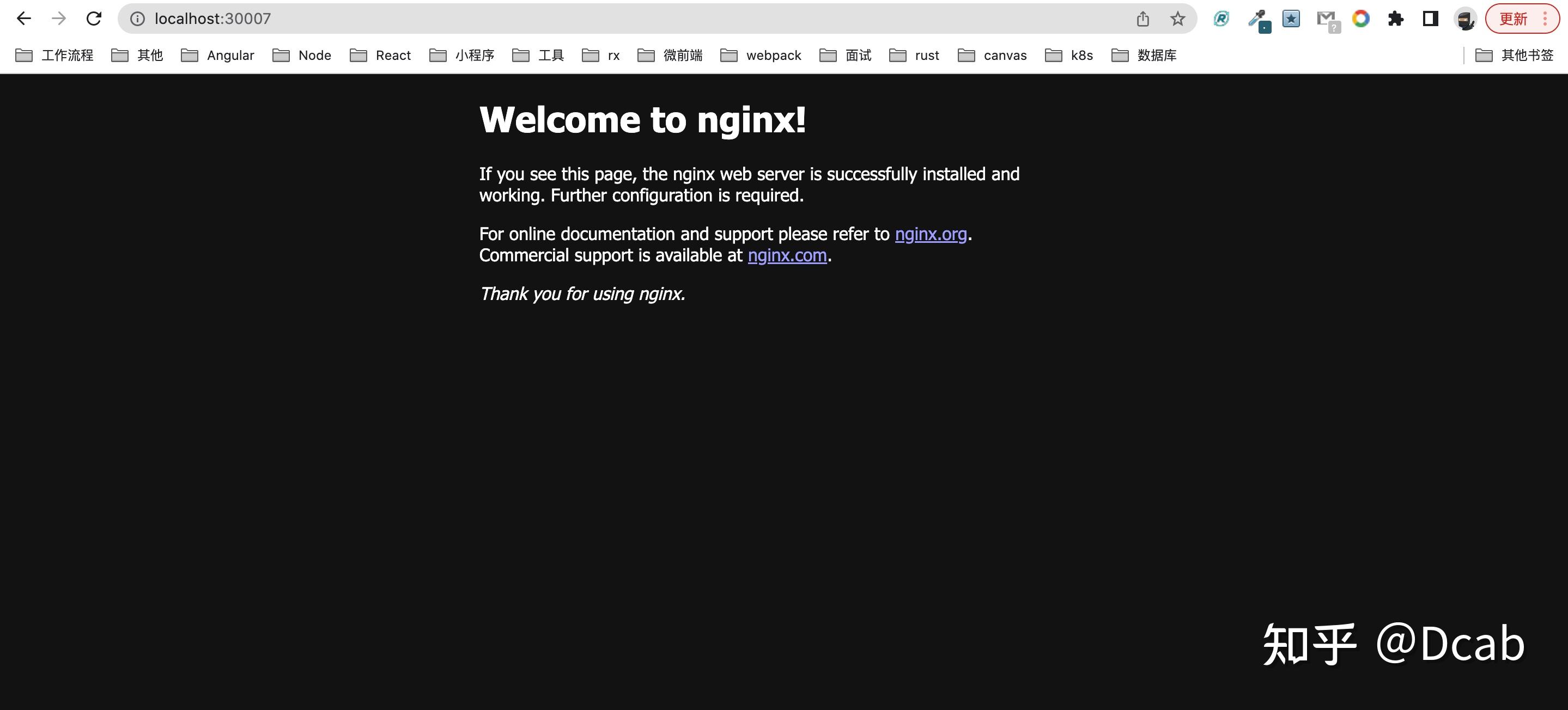Click the share page icon
The width and height of the screenshot is (1568, 710).
point(1142,19)
